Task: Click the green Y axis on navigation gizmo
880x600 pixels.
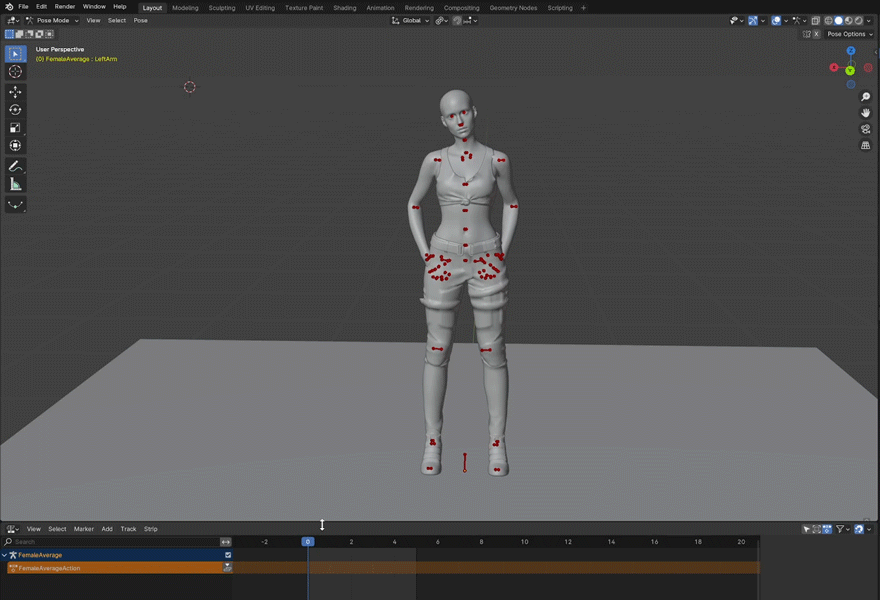Action: point(850,70)
